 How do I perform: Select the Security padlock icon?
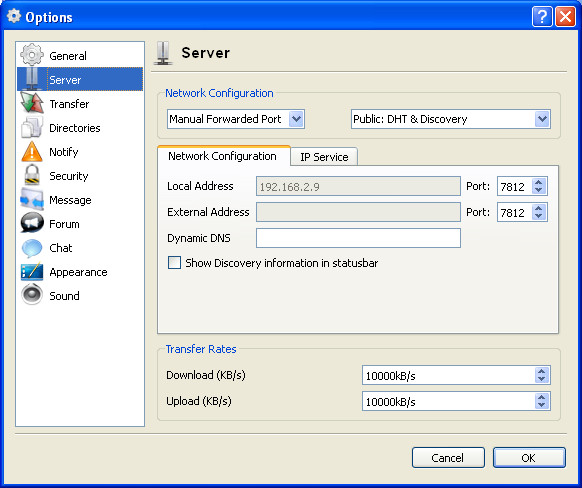[32, 175]
